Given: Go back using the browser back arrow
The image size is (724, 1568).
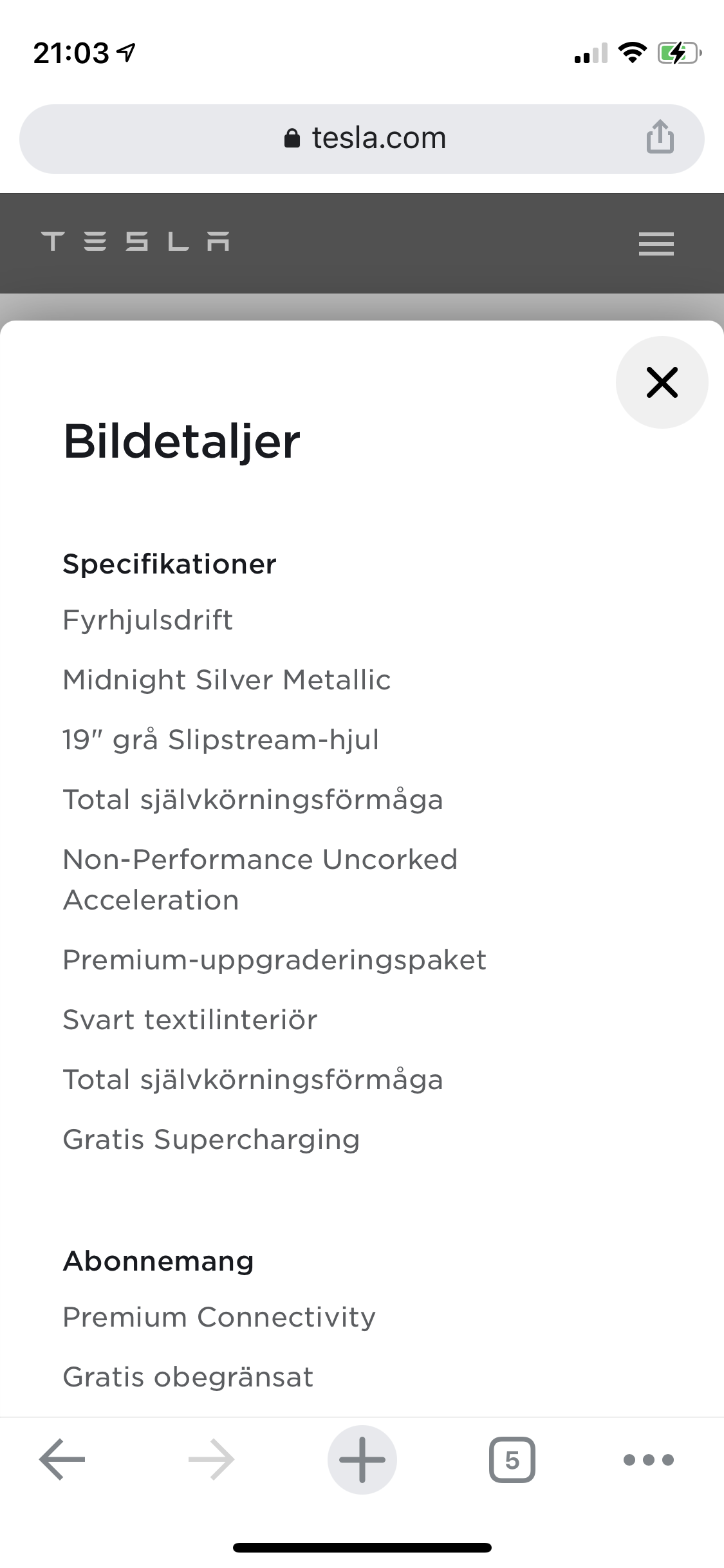Looking at the screenshot, I should [62, 1459].
